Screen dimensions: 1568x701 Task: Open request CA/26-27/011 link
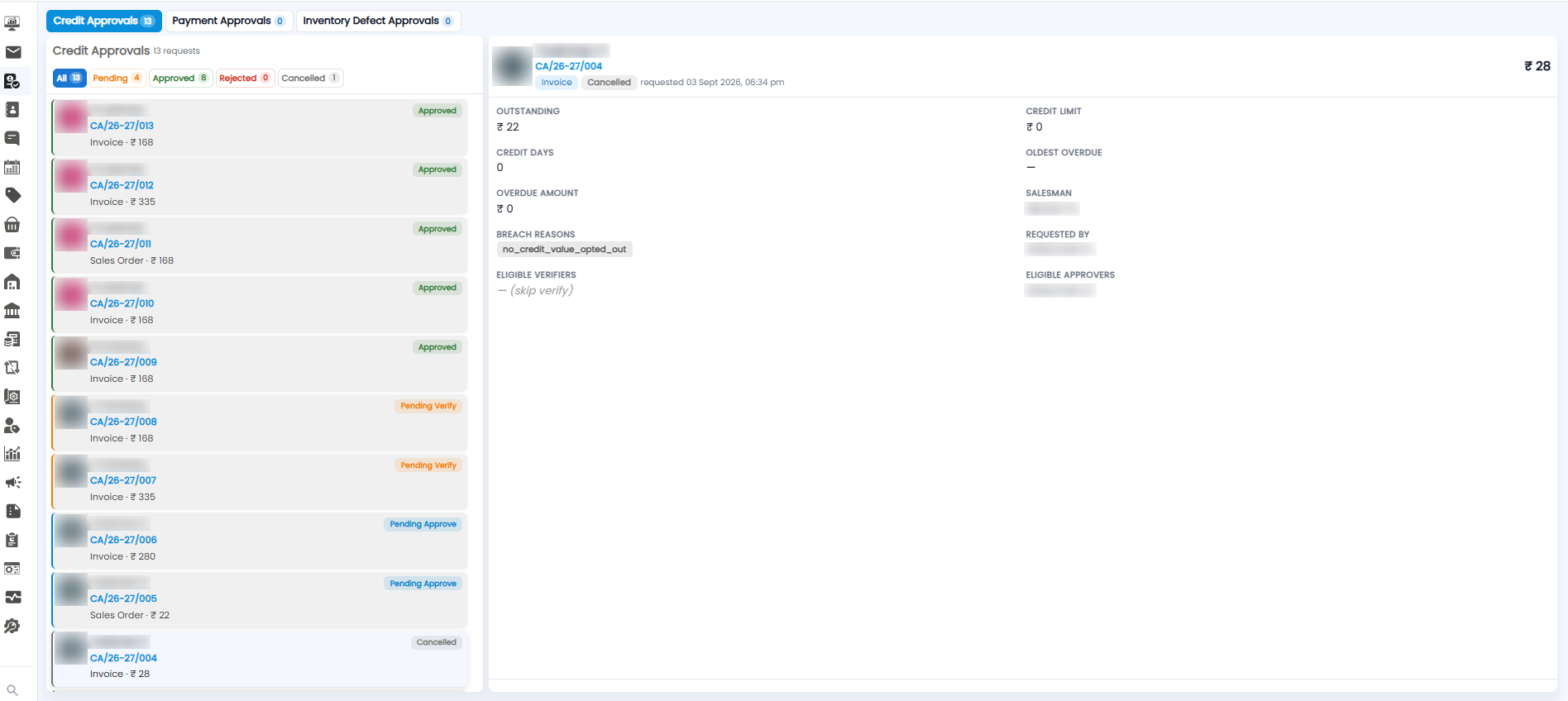121,244
